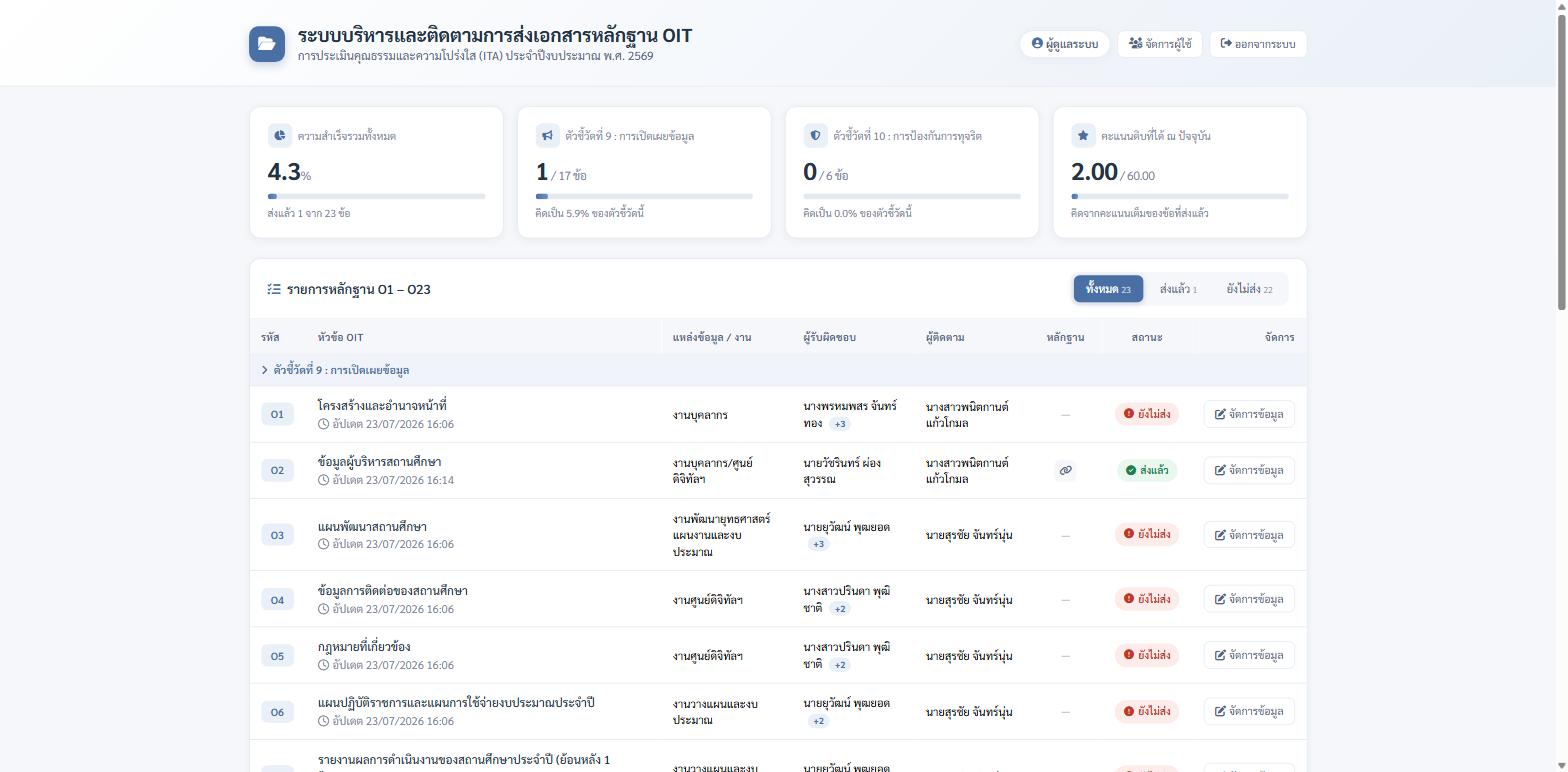Select the ยังไม่ส่ง 22 filter tab
The image size is (1568, 772).
pos(1249,289)
